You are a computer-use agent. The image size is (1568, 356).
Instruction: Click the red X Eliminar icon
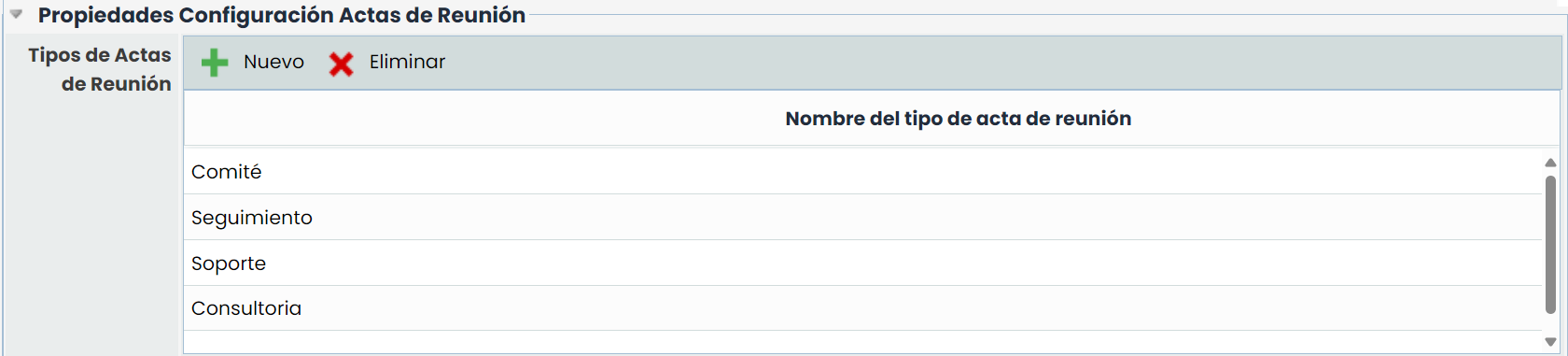(342, 64)
